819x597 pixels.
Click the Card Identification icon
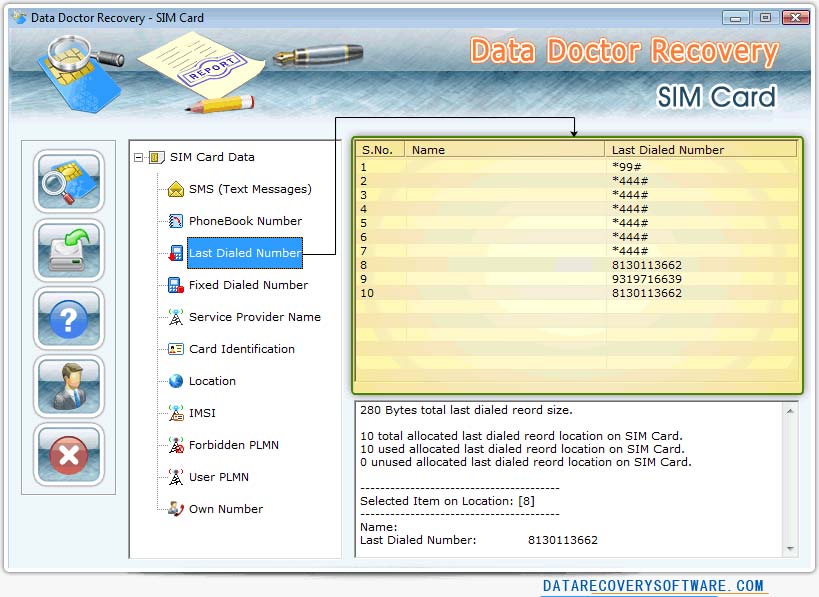point(176,349)
